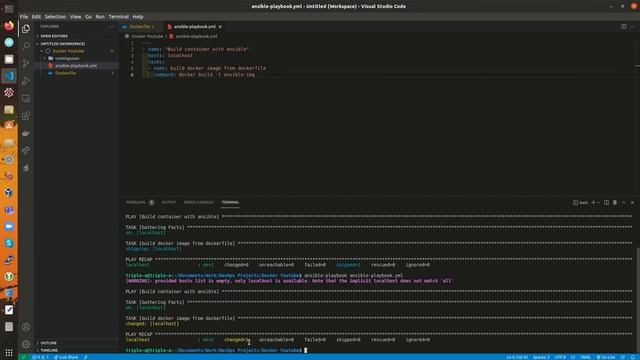Viewport: 640px width, 360px height.
Task: Select the Terminal panel tab
Action: pos(230,202)
